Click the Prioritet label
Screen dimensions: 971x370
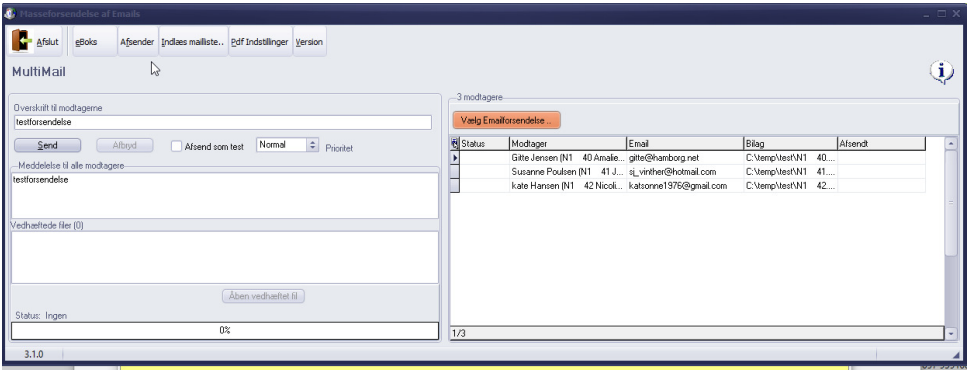[x=339, y=149]
